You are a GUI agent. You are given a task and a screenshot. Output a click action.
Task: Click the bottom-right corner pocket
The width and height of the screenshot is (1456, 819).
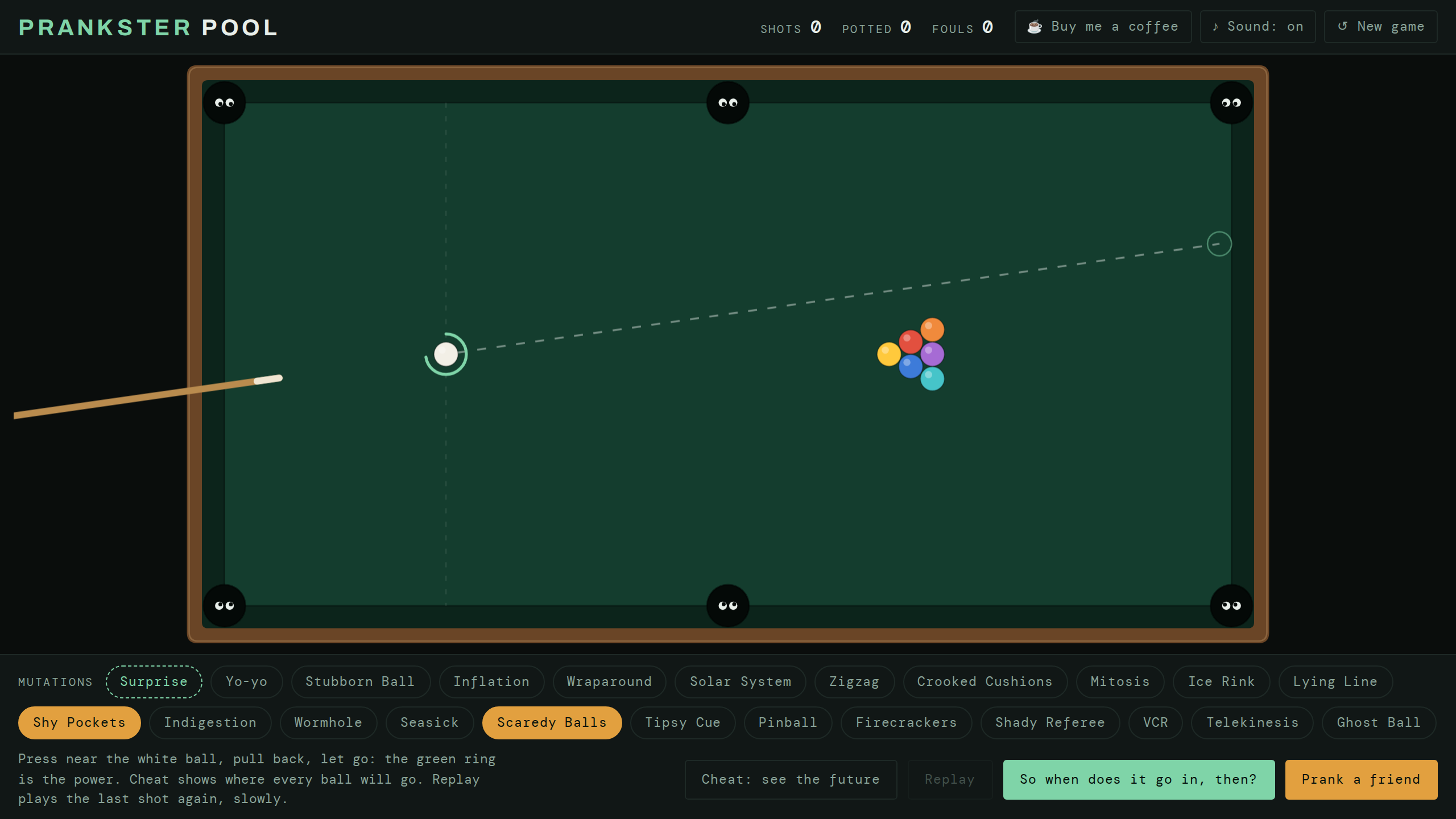pyautogui.click(x=1231, y=606)
